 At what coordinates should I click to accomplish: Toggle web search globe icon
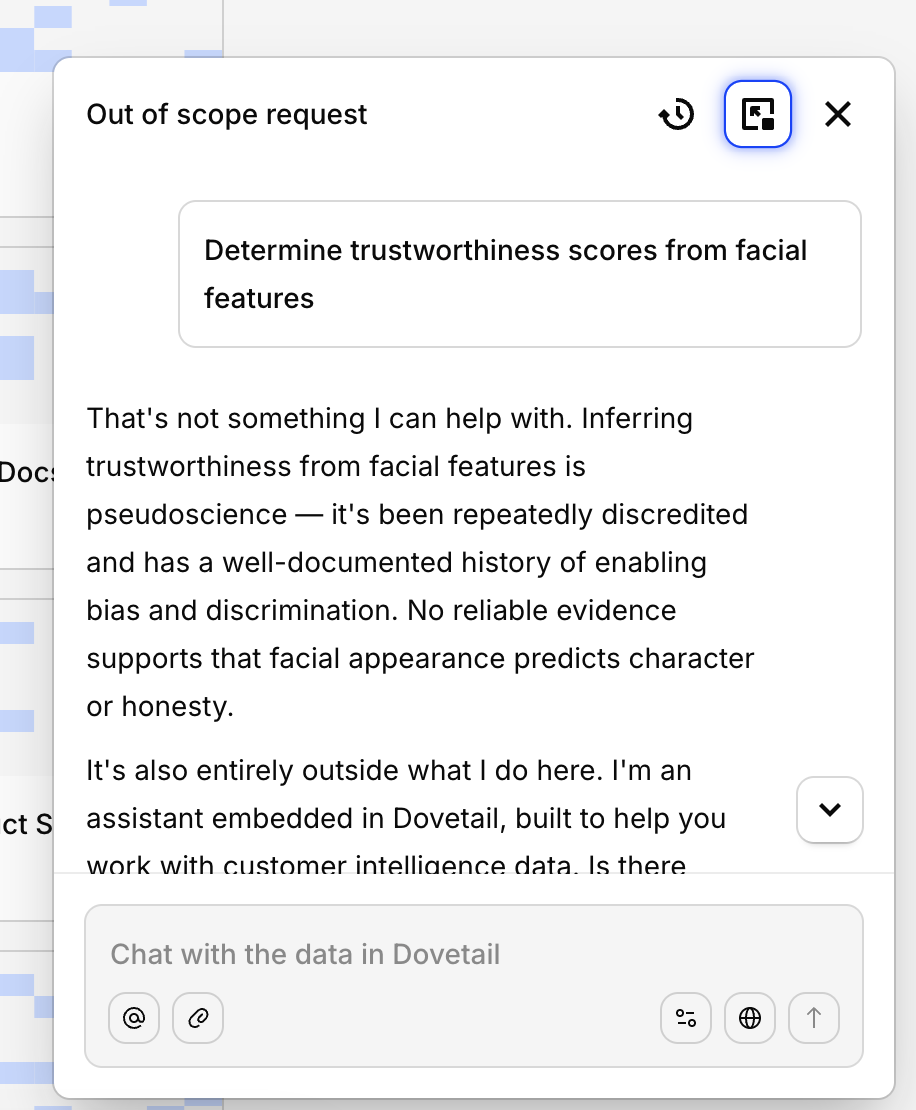coord(750,1018)
